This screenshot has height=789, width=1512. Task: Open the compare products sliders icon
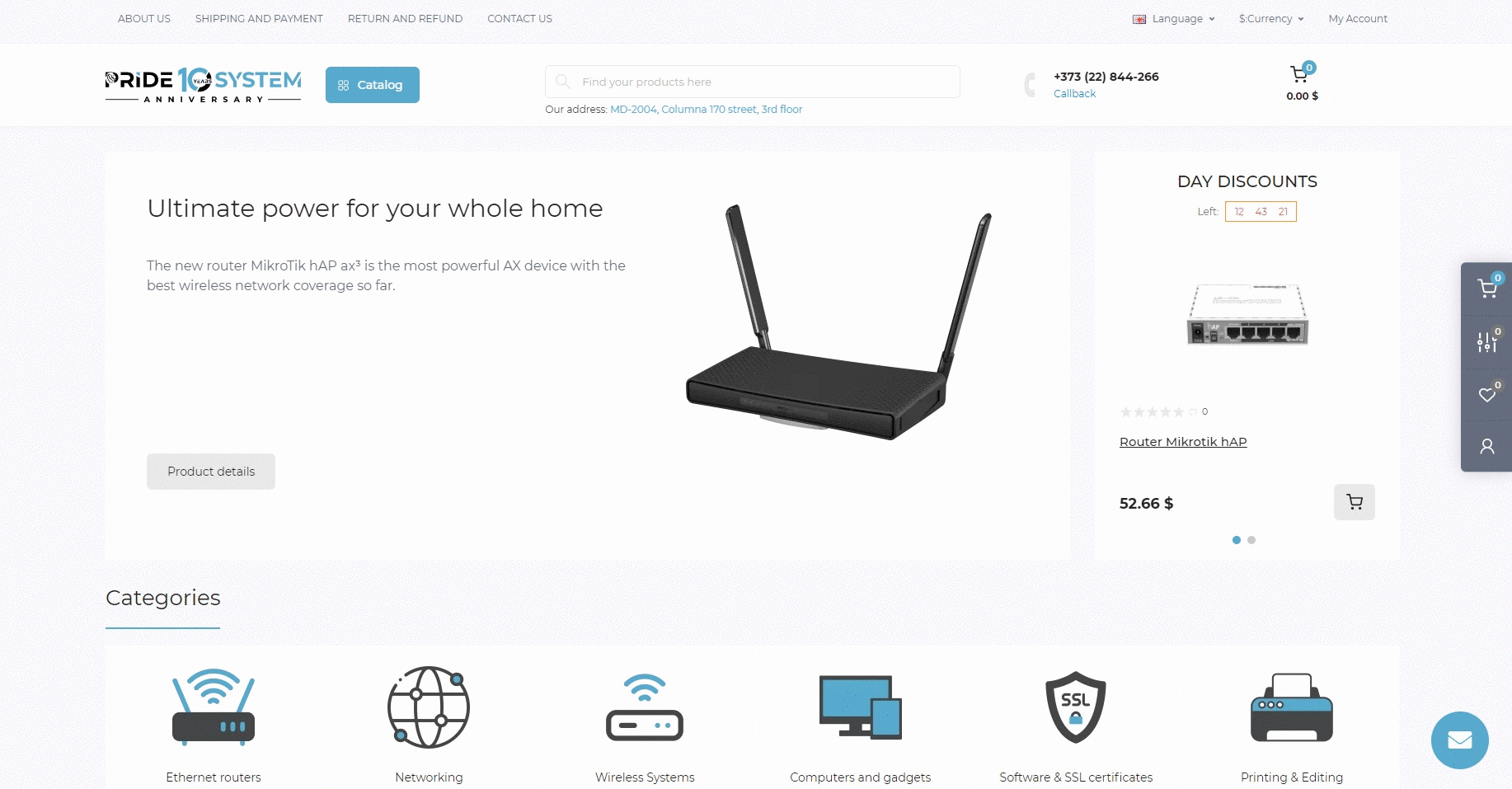(x=1487, y=341)
